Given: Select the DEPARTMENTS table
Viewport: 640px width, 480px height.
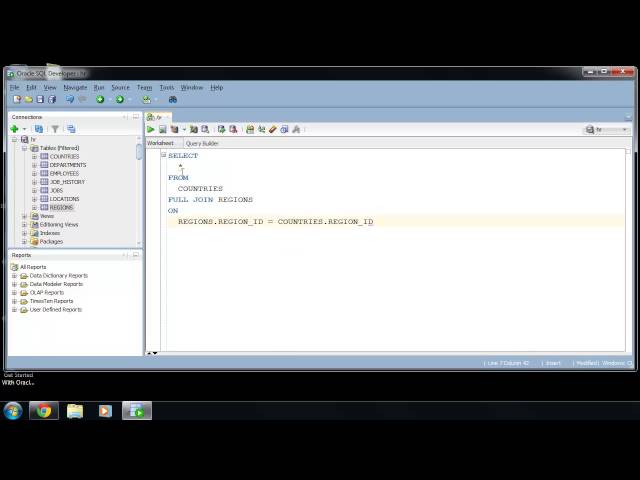Looking at the screenshot, I should click(x=68, y=165).
